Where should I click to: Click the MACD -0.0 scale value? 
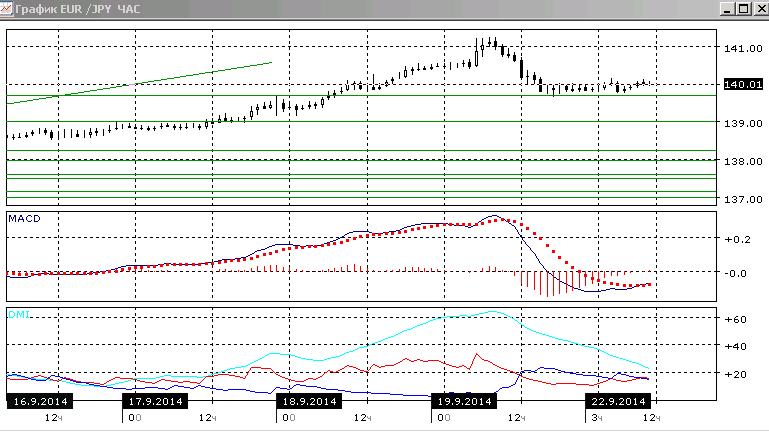click(x=736, y=273)
